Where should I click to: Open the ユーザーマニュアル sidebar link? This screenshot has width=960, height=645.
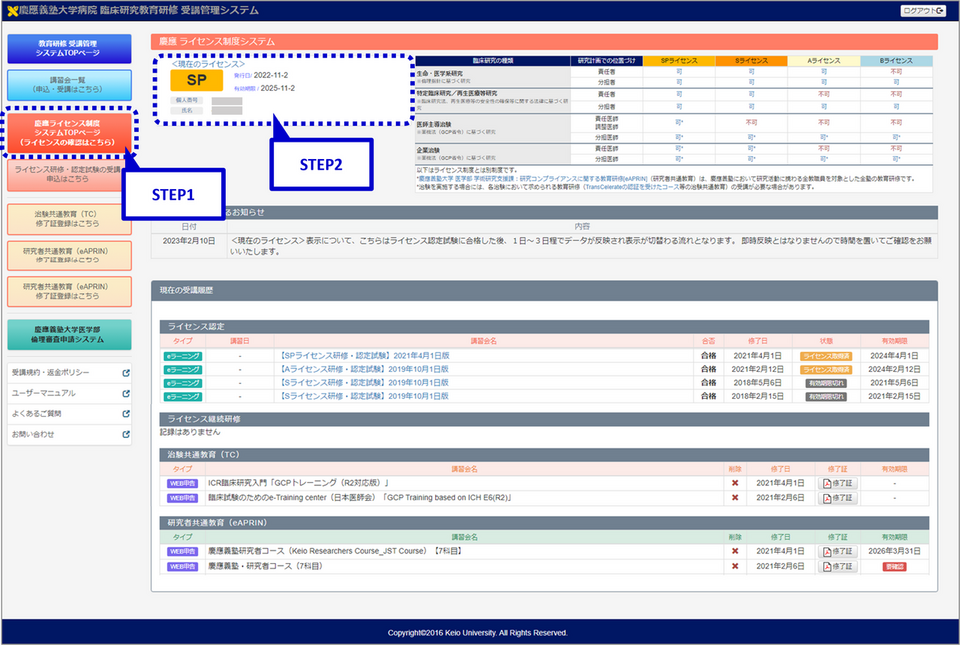point(43,393)
